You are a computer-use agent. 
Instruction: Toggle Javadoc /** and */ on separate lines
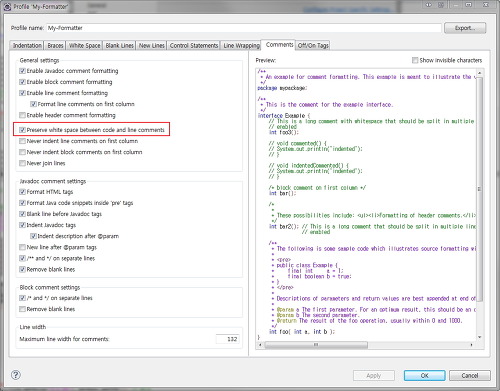22,258
